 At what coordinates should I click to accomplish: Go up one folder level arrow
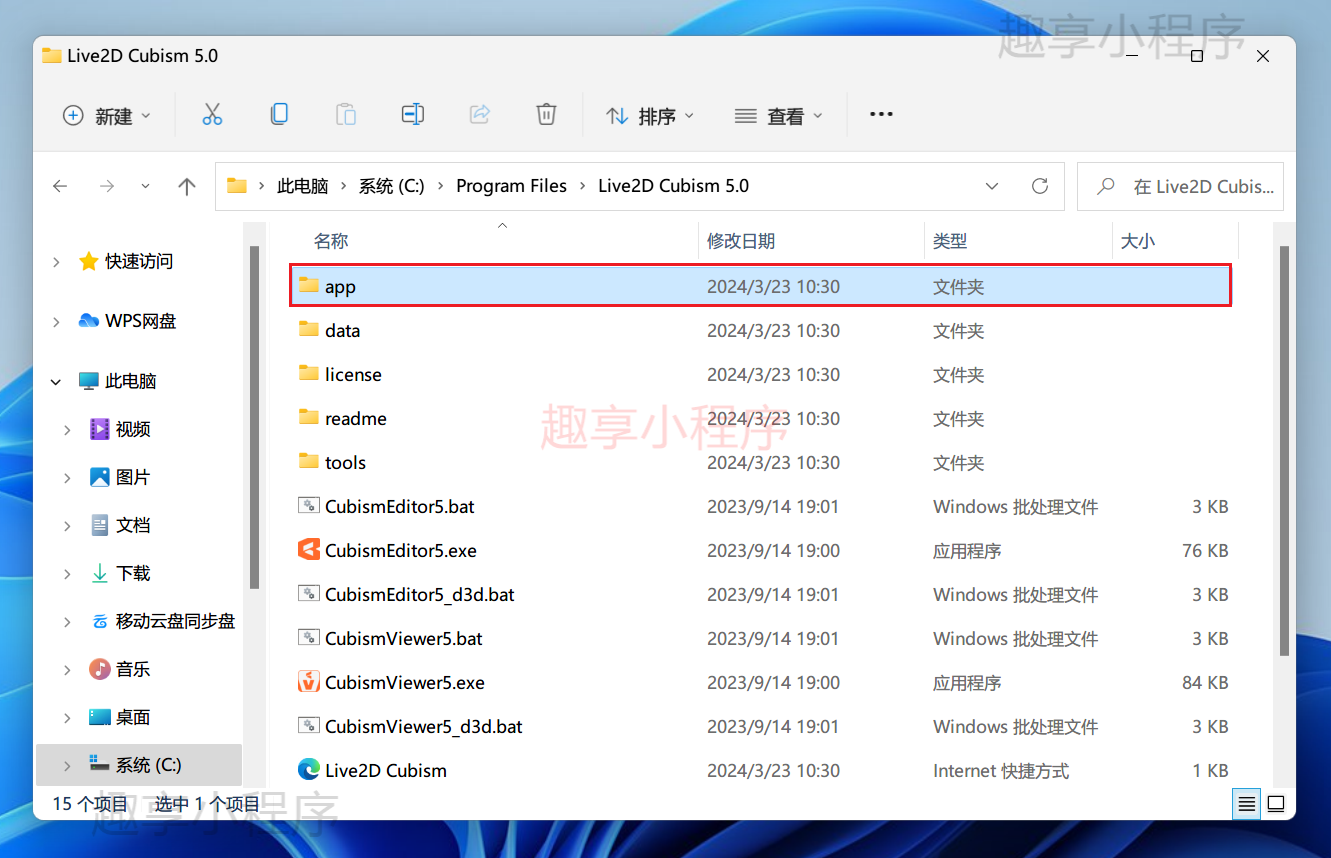(x=187, y=186)
